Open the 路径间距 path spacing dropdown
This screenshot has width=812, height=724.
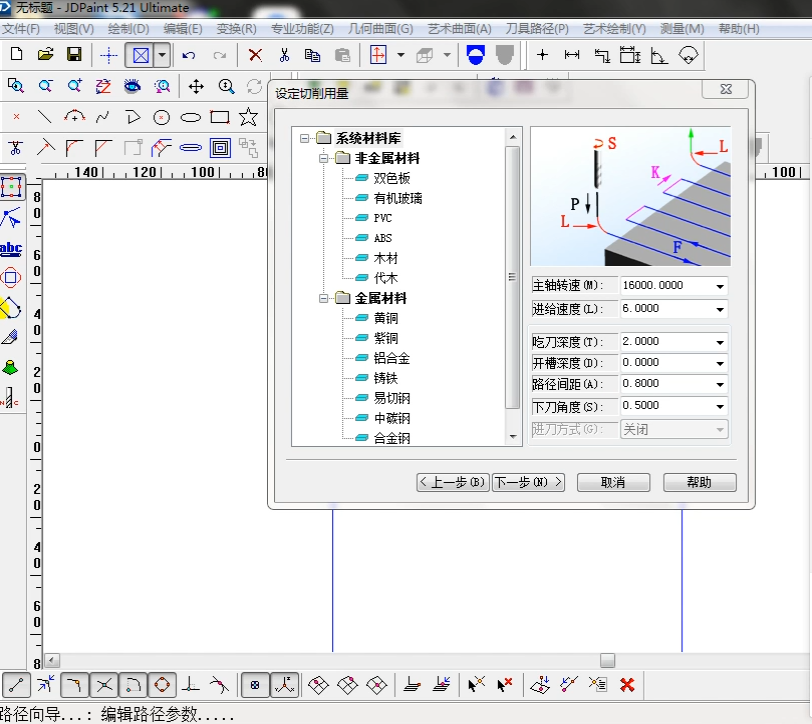coord(720,384)
